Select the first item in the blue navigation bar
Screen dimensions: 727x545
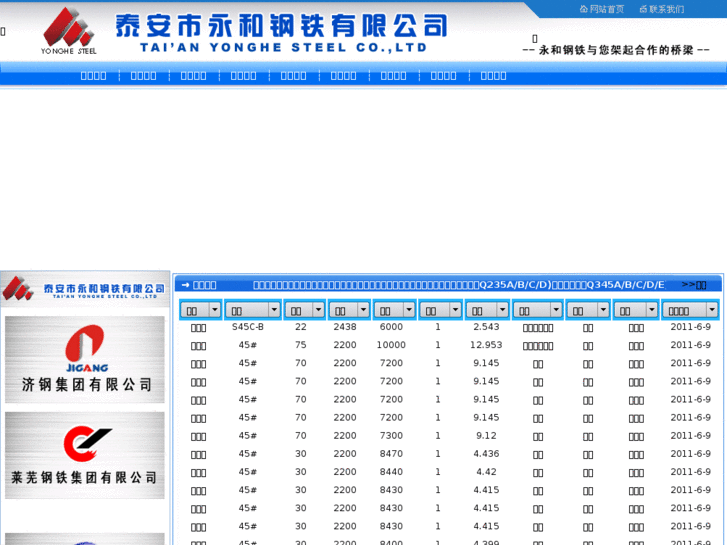[93, 76]
